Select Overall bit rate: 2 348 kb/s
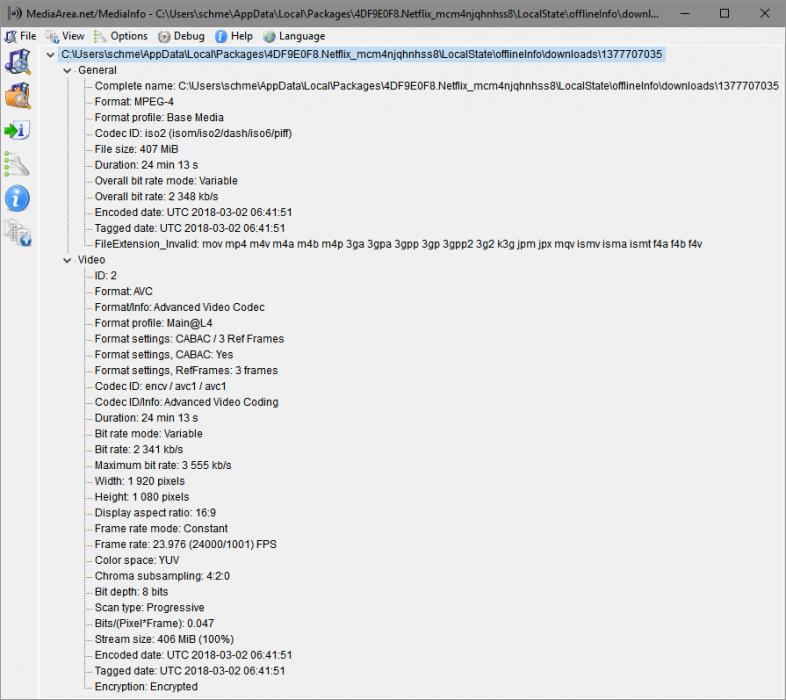Image resolution: width=786 pixels, height=700 pixels. (156, 197)
